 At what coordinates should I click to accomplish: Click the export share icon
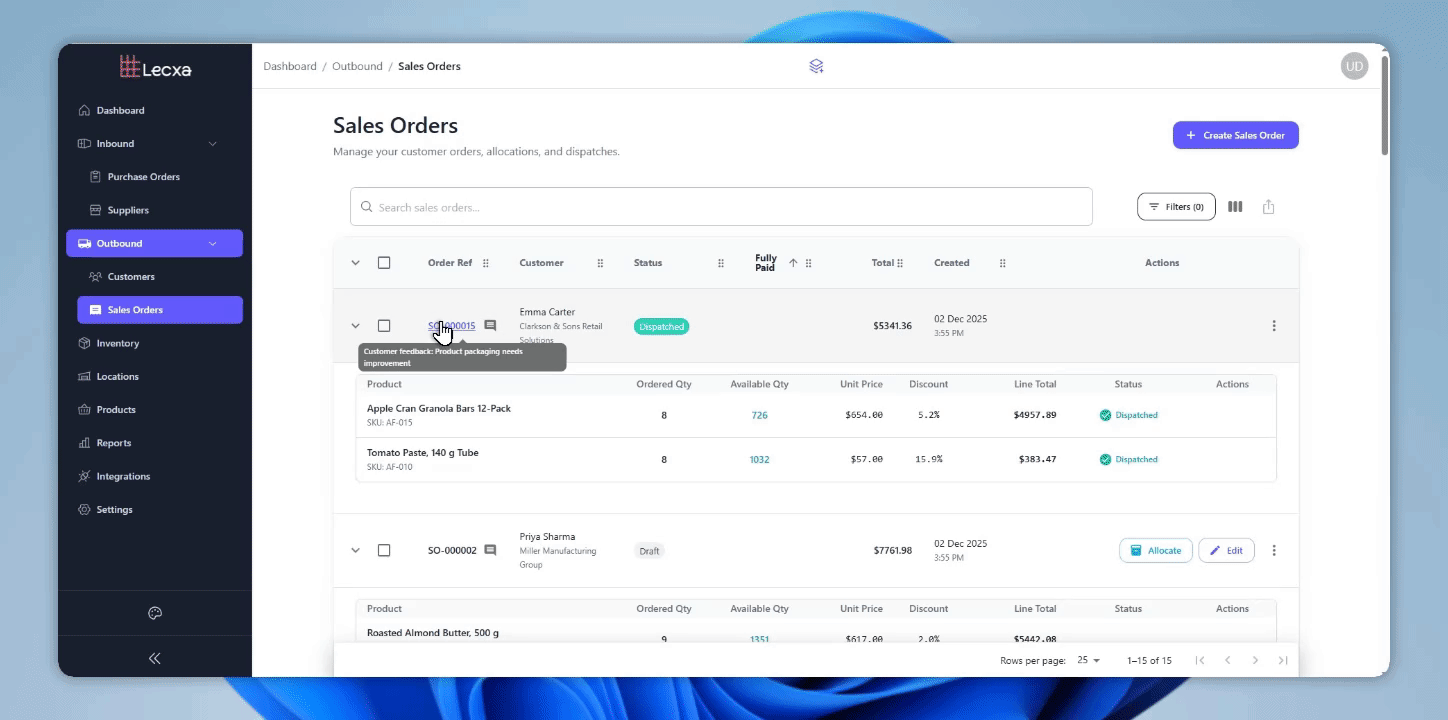pos(1268,207)
